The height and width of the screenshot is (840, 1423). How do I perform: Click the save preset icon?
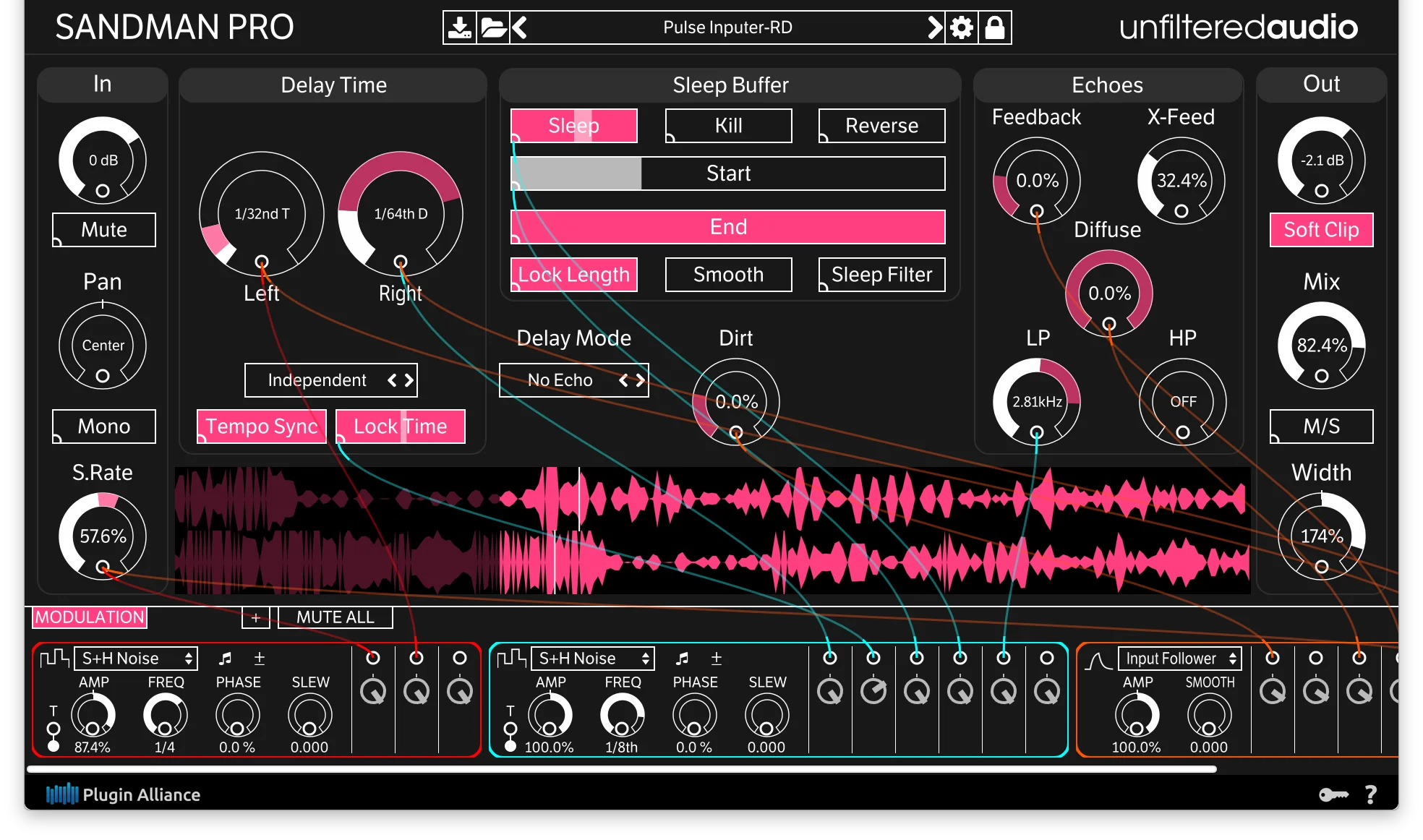click(461, 27)
